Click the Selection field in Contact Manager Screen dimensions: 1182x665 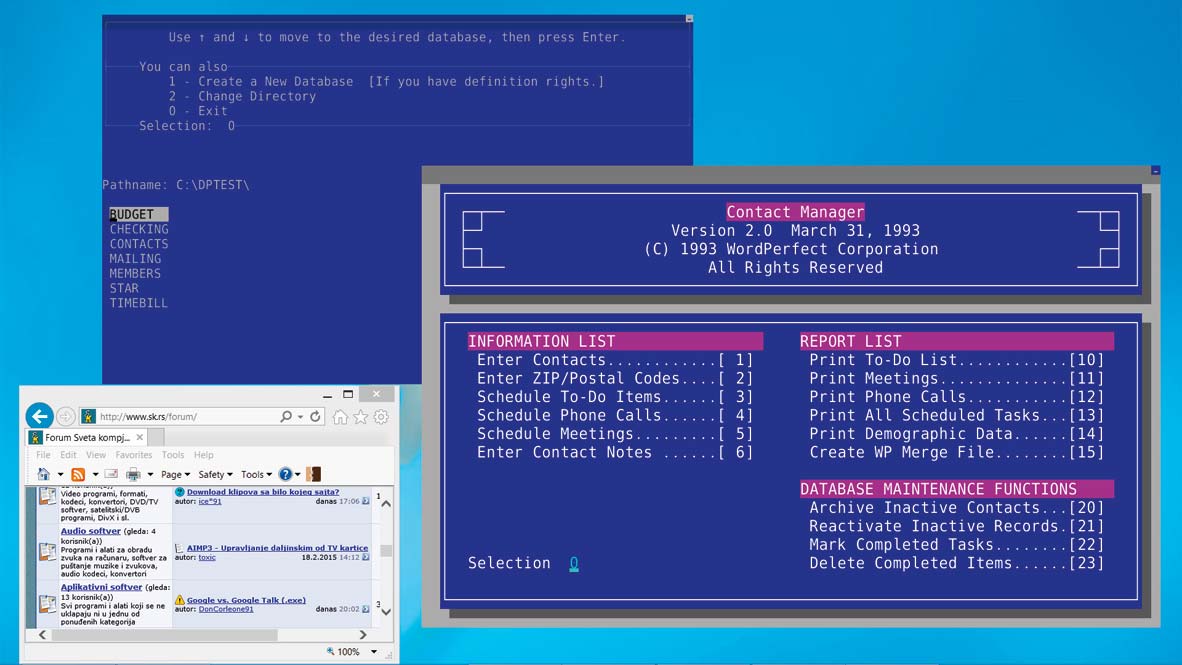(574, 563)
